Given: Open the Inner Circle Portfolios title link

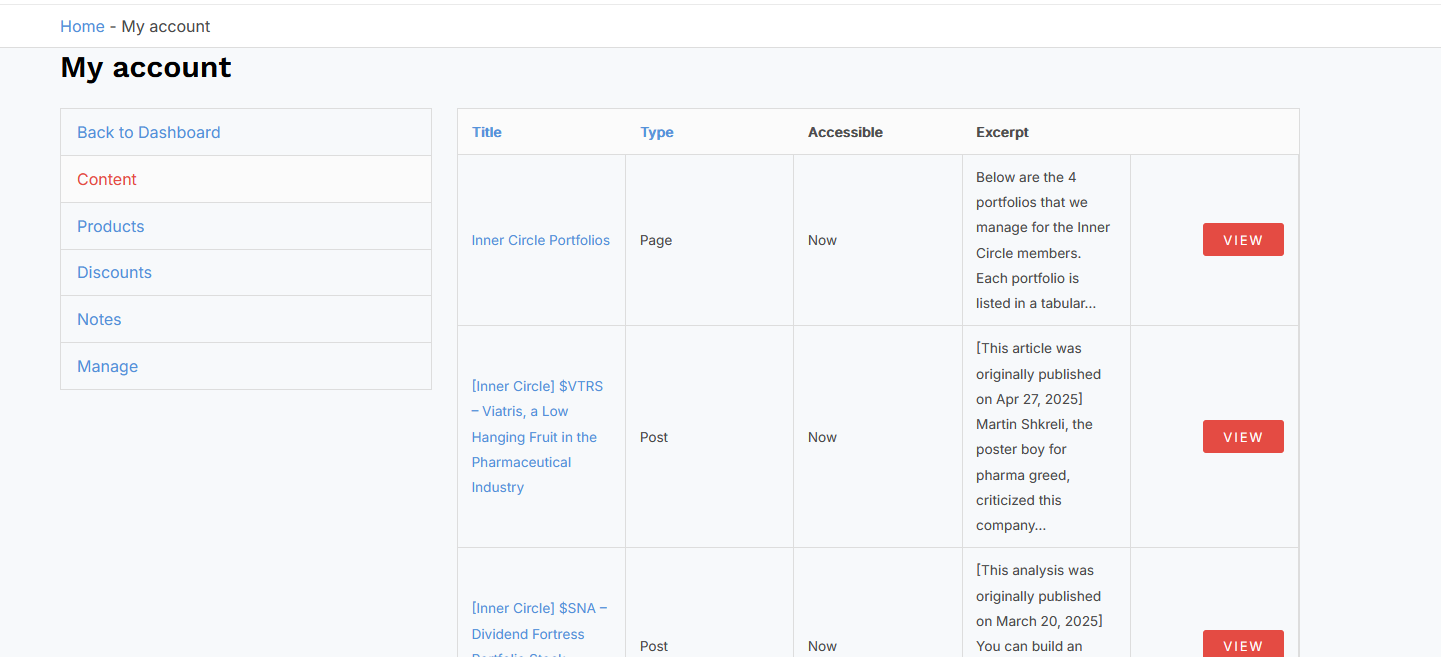Looking at the screenshot, I should (541, 240).
